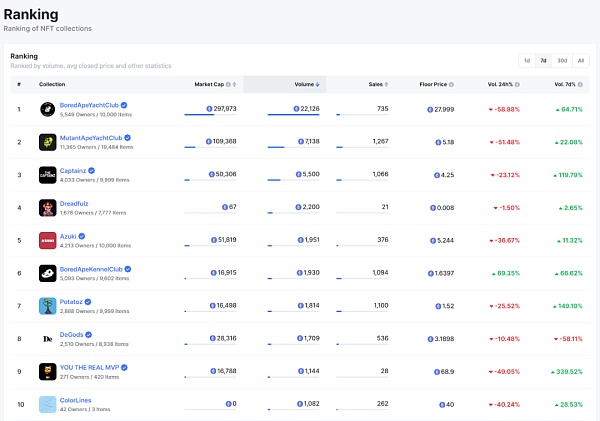Image resolution: width=600 pixels, height=421 pixels.
Task: Click the DeGods logo icon
Action: (48, 339)
